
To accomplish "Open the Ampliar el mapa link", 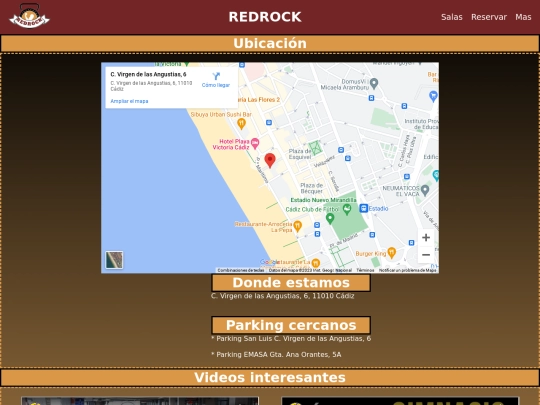I will pos(129,101).
